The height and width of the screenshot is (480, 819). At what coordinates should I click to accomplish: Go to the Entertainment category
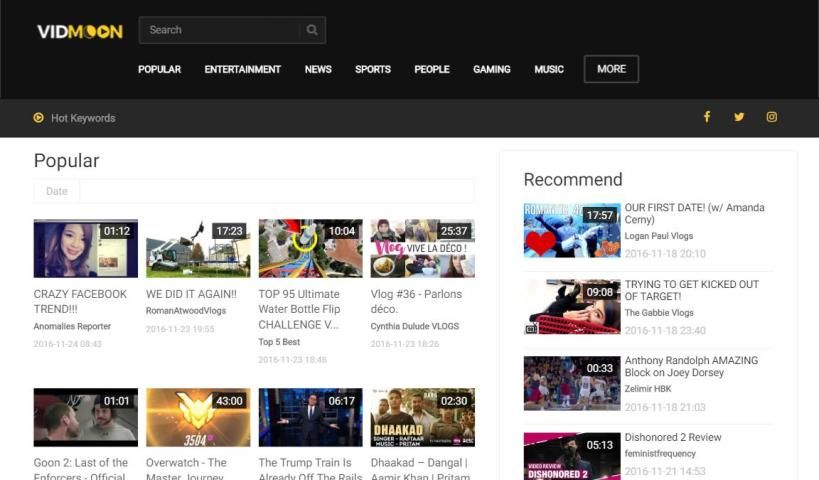coord(242,70)
